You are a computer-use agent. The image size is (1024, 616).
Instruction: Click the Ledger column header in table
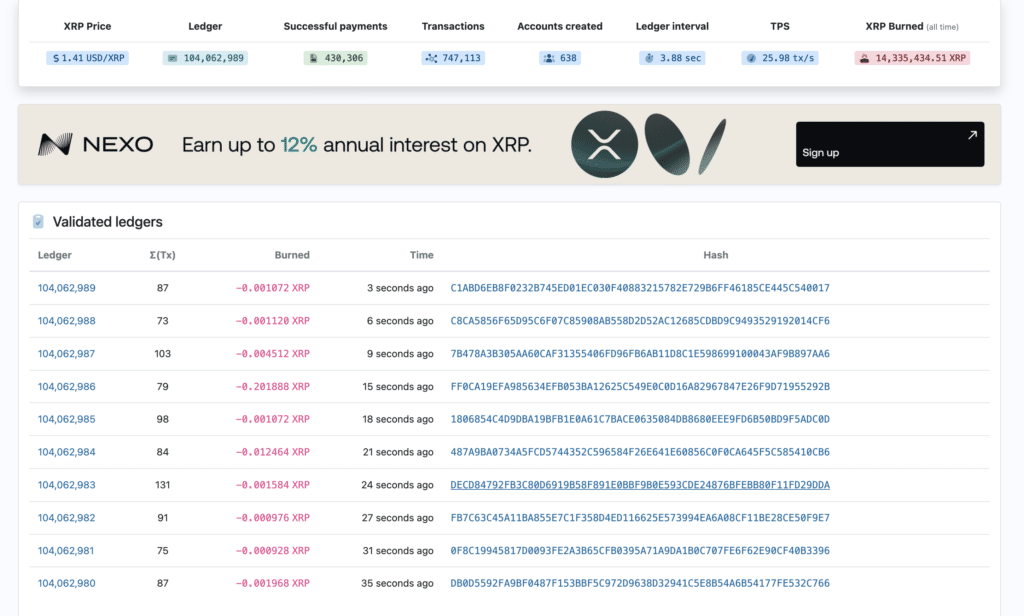pyautogui.click(x=55, y=255)
